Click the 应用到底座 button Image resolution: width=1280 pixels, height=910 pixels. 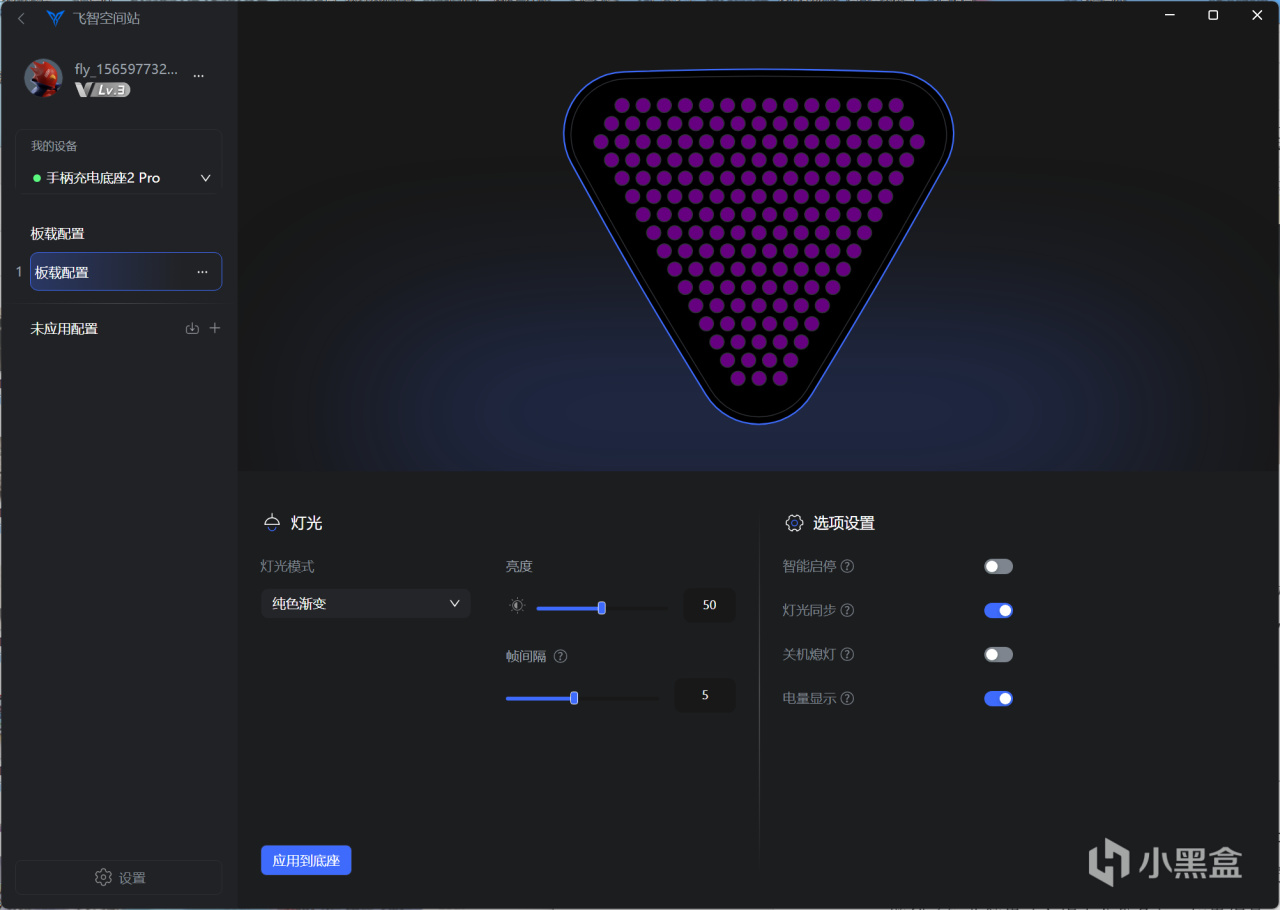306,860
